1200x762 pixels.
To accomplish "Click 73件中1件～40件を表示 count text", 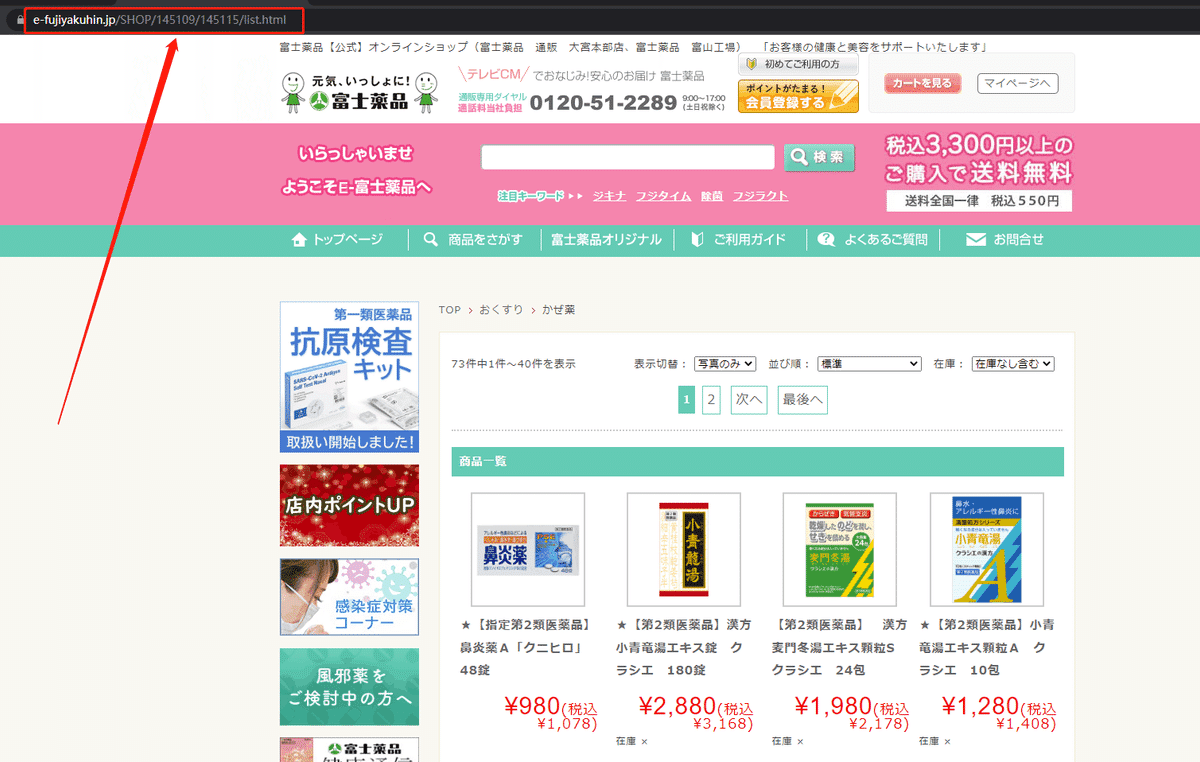I will tap(514, 364).
